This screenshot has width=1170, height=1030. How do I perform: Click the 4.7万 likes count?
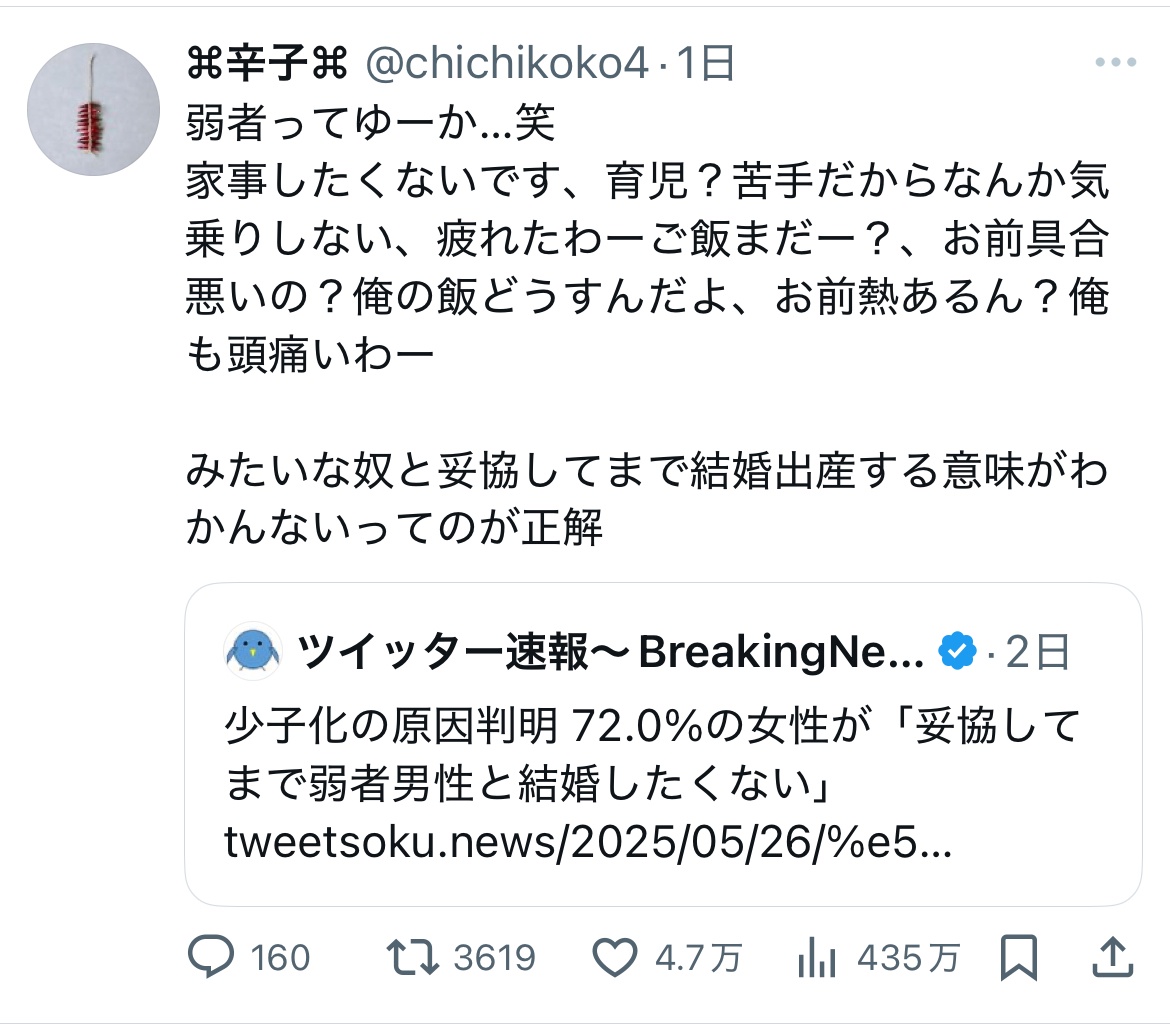(x=698, y=958)
